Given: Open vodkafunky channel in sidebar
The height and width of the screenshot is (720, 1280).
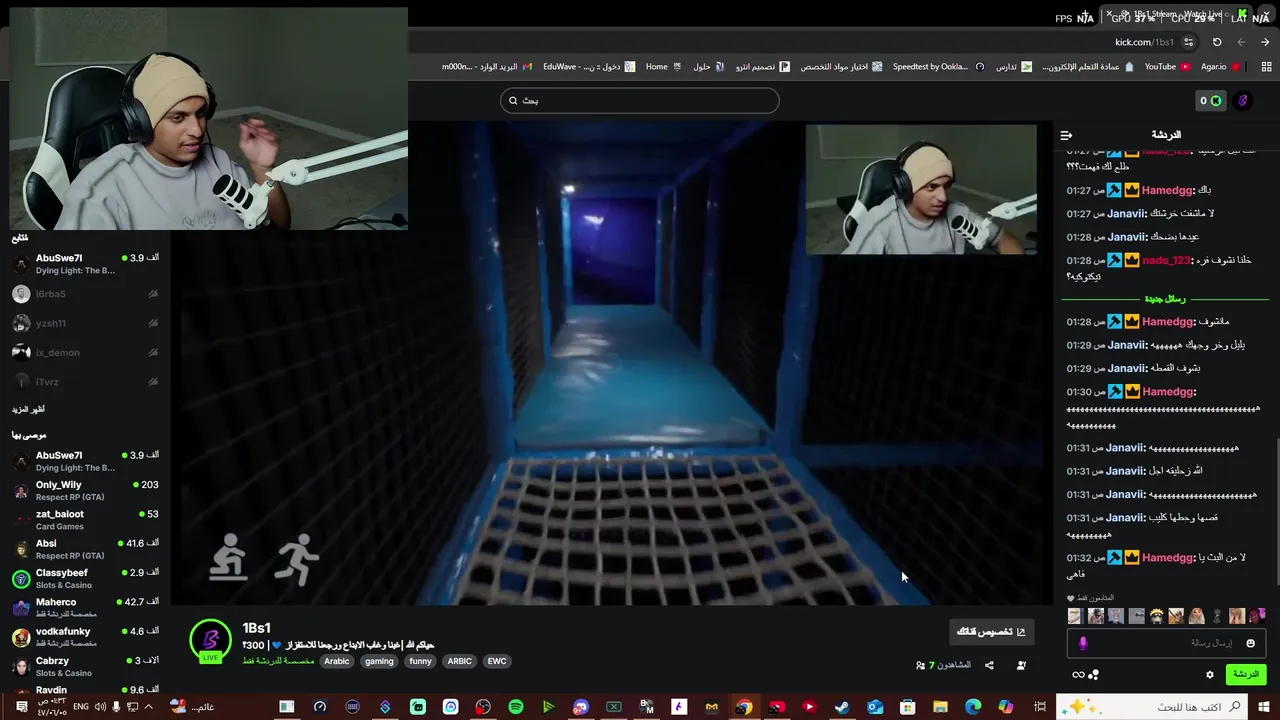Looking at the screenshot, I should (x=85, y=637).
